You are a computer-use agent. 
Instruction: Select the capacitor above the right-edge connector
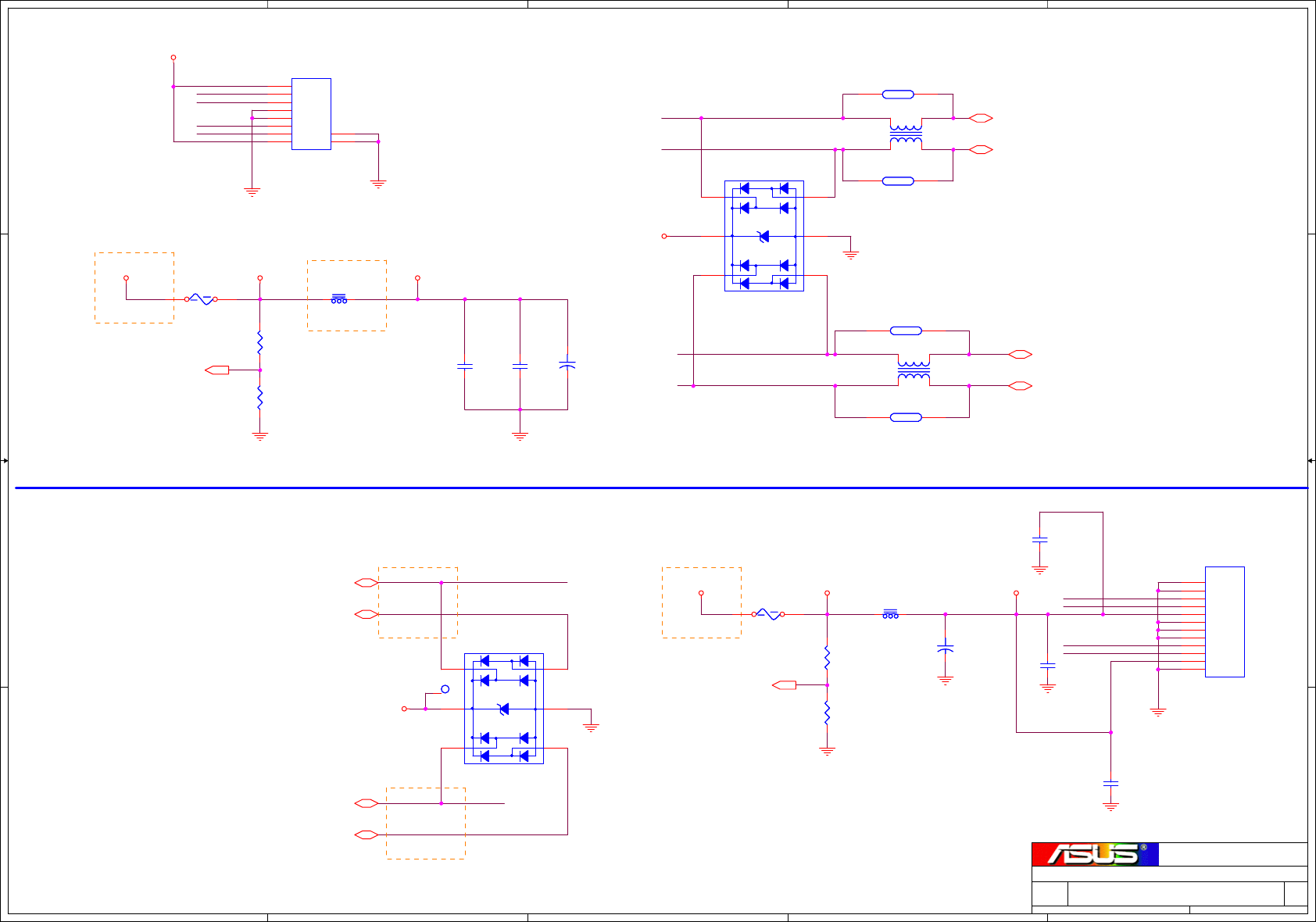pos(1039,539)
